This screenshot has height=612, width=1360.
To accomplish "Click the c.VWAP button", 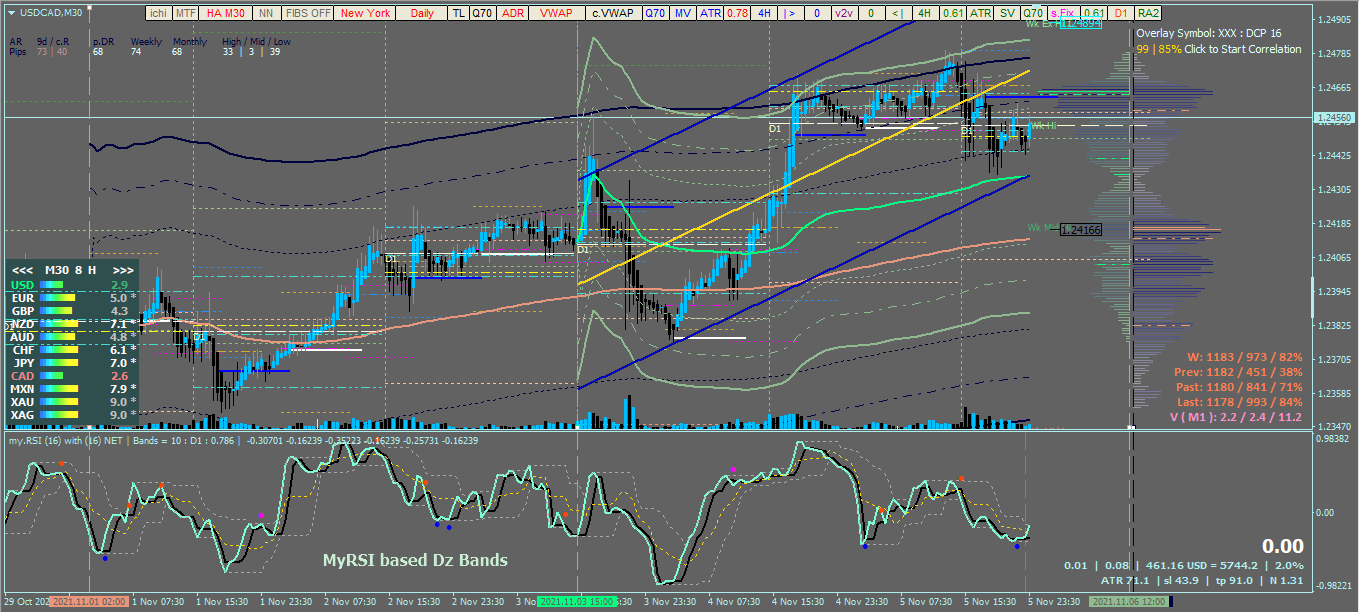I will point(613,14).
